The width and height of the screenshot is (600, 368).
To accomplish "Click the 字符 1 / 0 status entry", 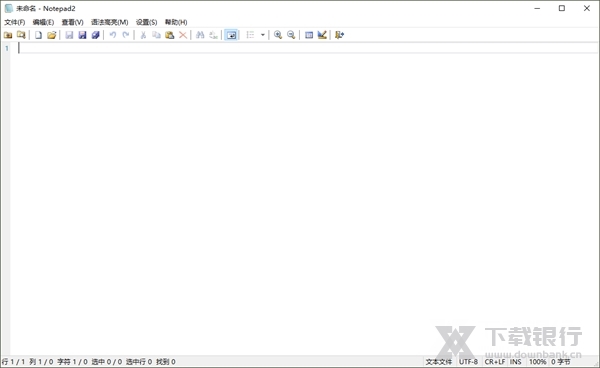I will pos(72,362).
